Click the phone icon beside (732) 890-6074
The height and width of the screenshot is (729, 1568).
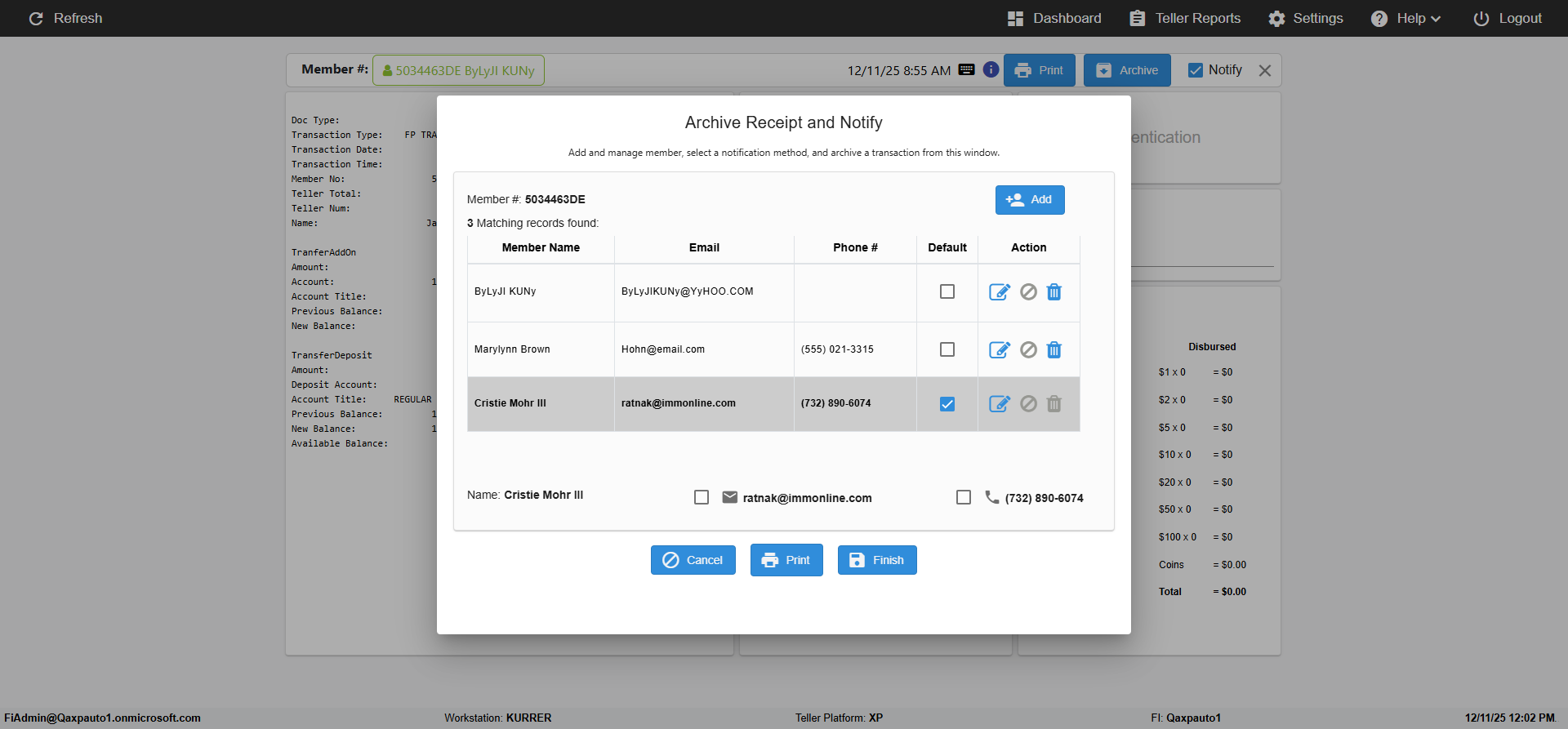(x=992, y=497)
